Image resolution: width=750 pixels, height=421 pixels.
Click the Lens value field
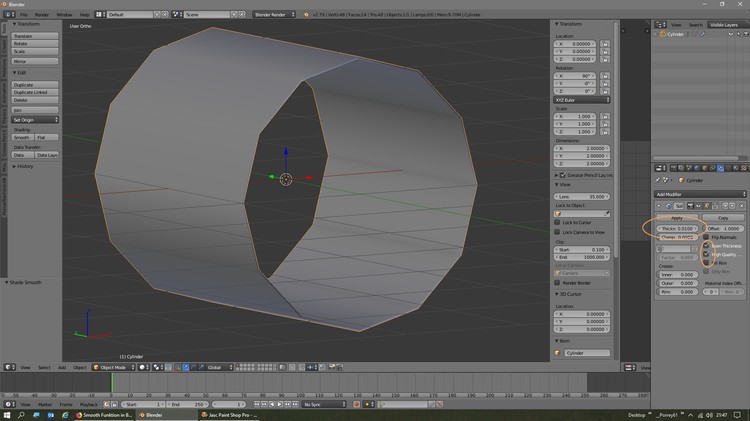point(583,196)
